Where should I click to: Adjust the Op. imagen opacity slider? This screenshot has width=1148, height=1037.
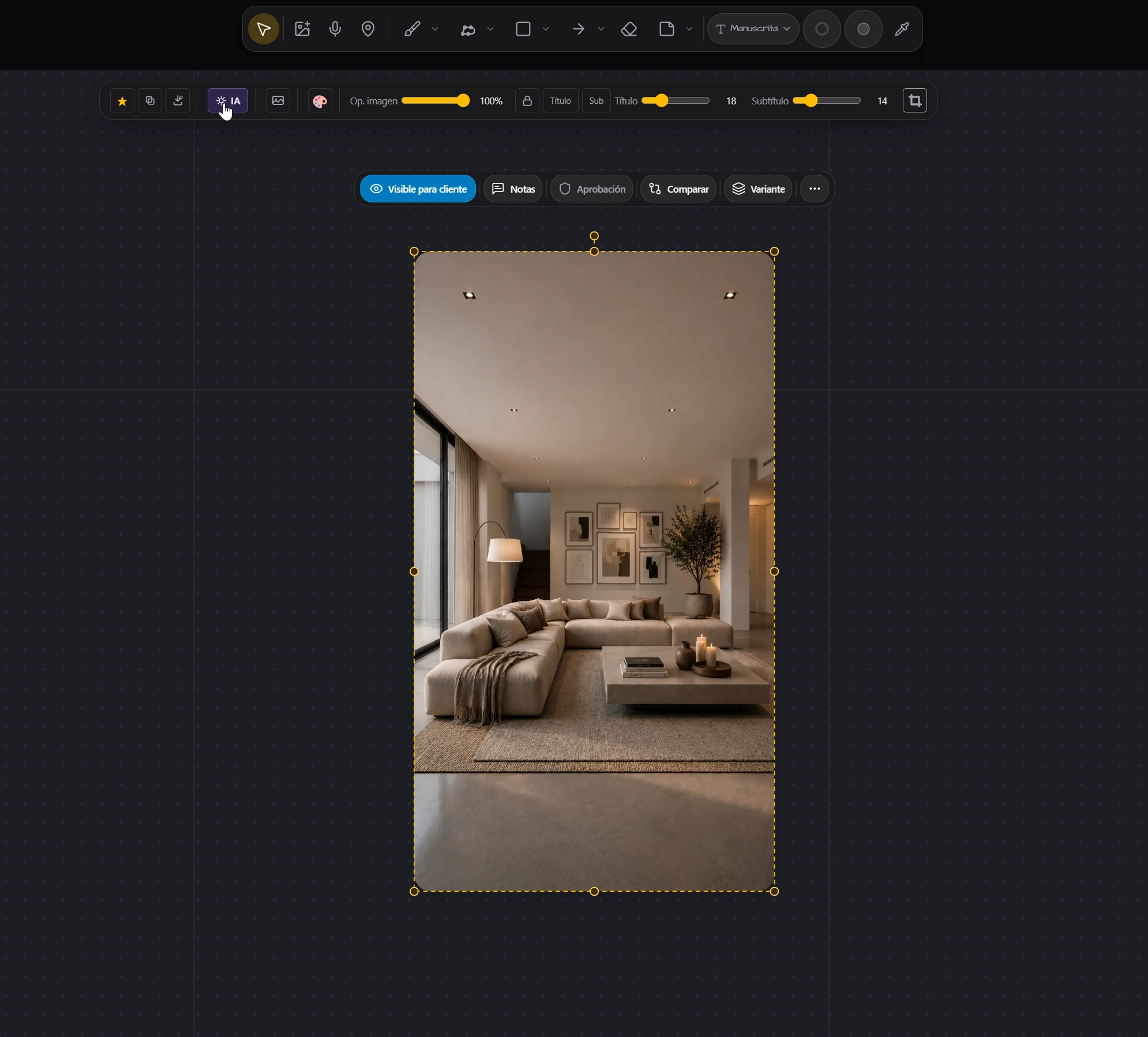tap(436, 101)
